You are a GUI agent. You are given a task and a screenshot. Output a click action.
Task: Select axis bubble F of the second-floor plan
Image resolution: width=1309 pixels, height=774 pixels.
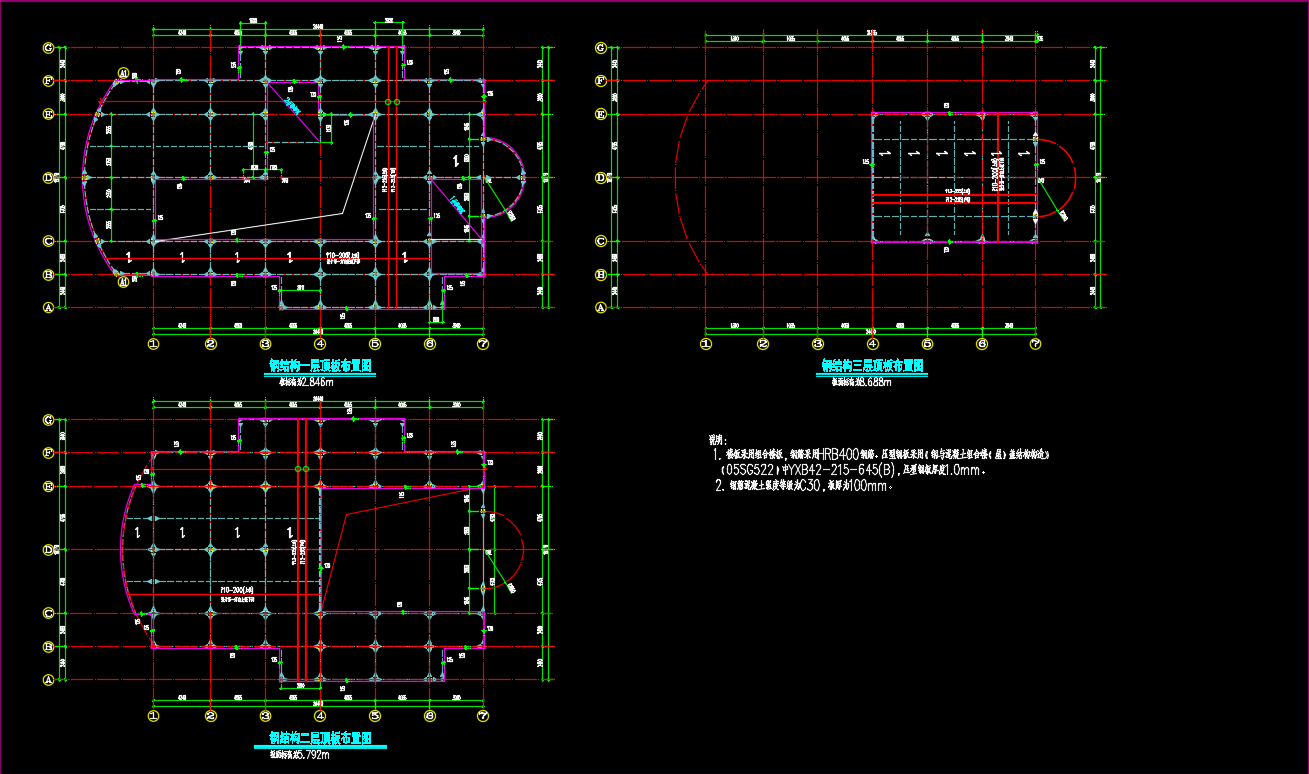point(47,453)
